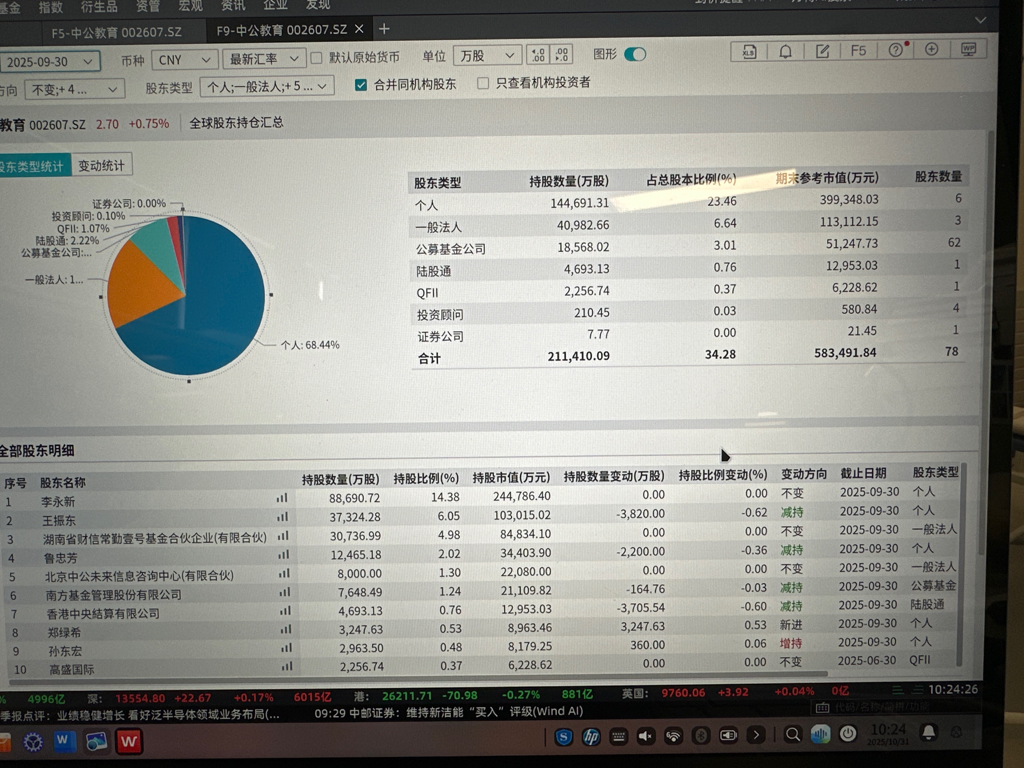Click the WP monitor icon
This screenshot has height=768, width=1024.
(968, 49)
